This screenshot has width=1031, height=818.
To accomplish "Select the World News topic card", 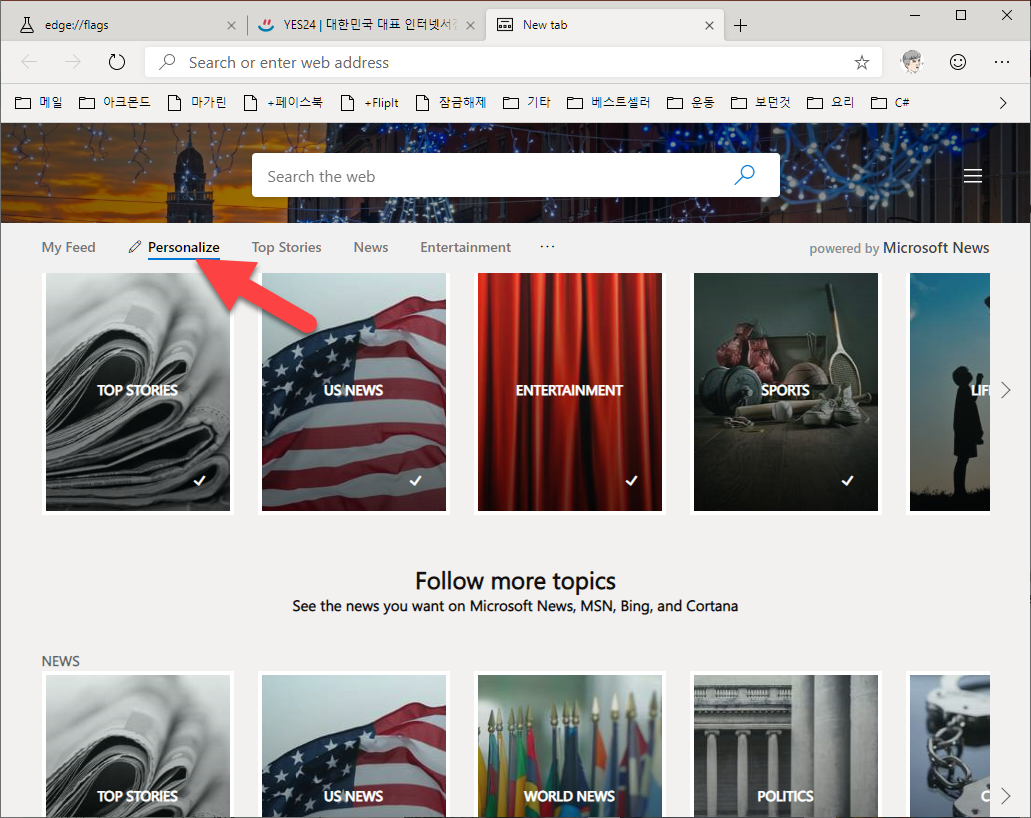I will (570, 746).
